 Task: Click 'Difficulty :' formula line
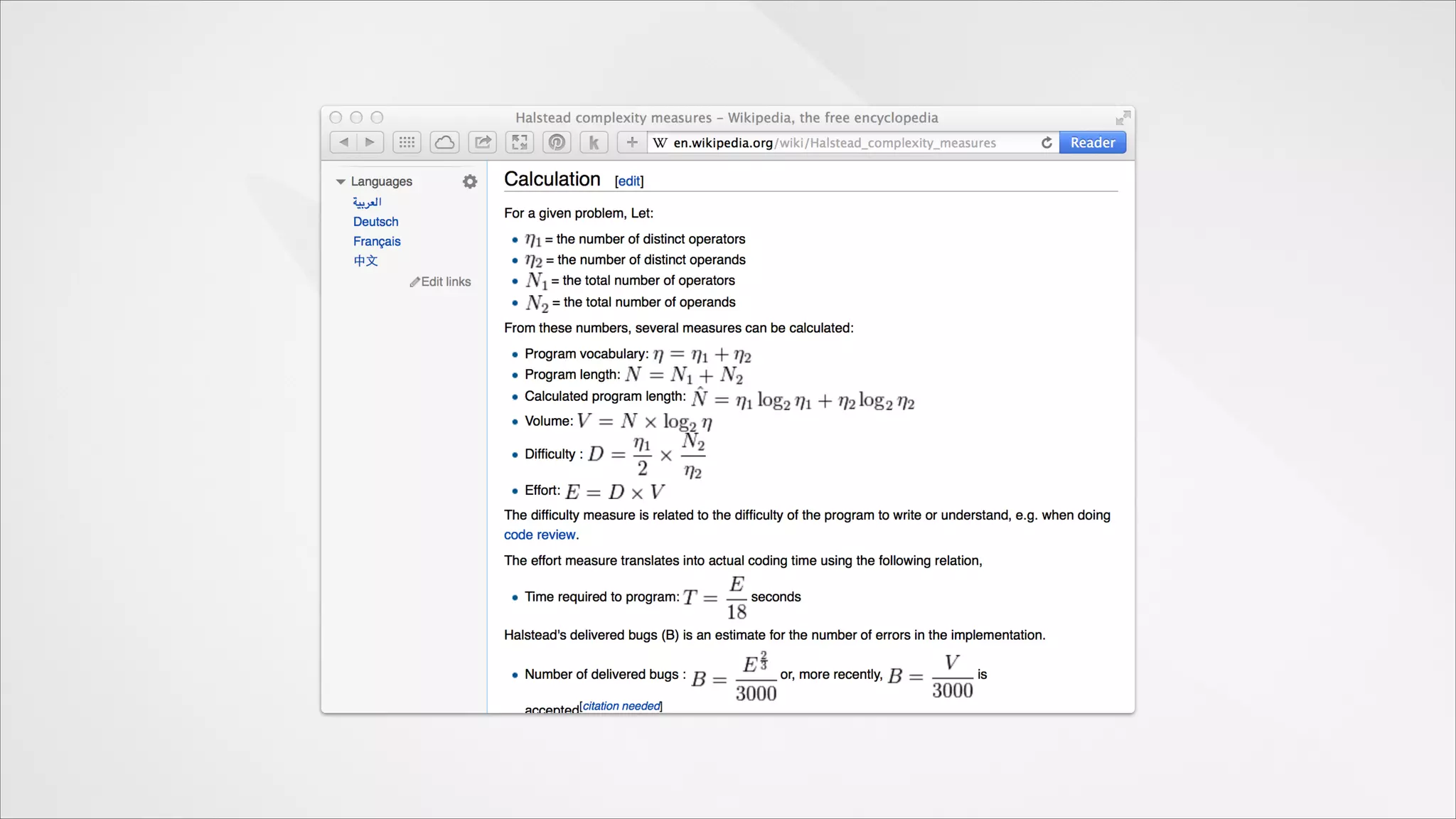[615, 455]
